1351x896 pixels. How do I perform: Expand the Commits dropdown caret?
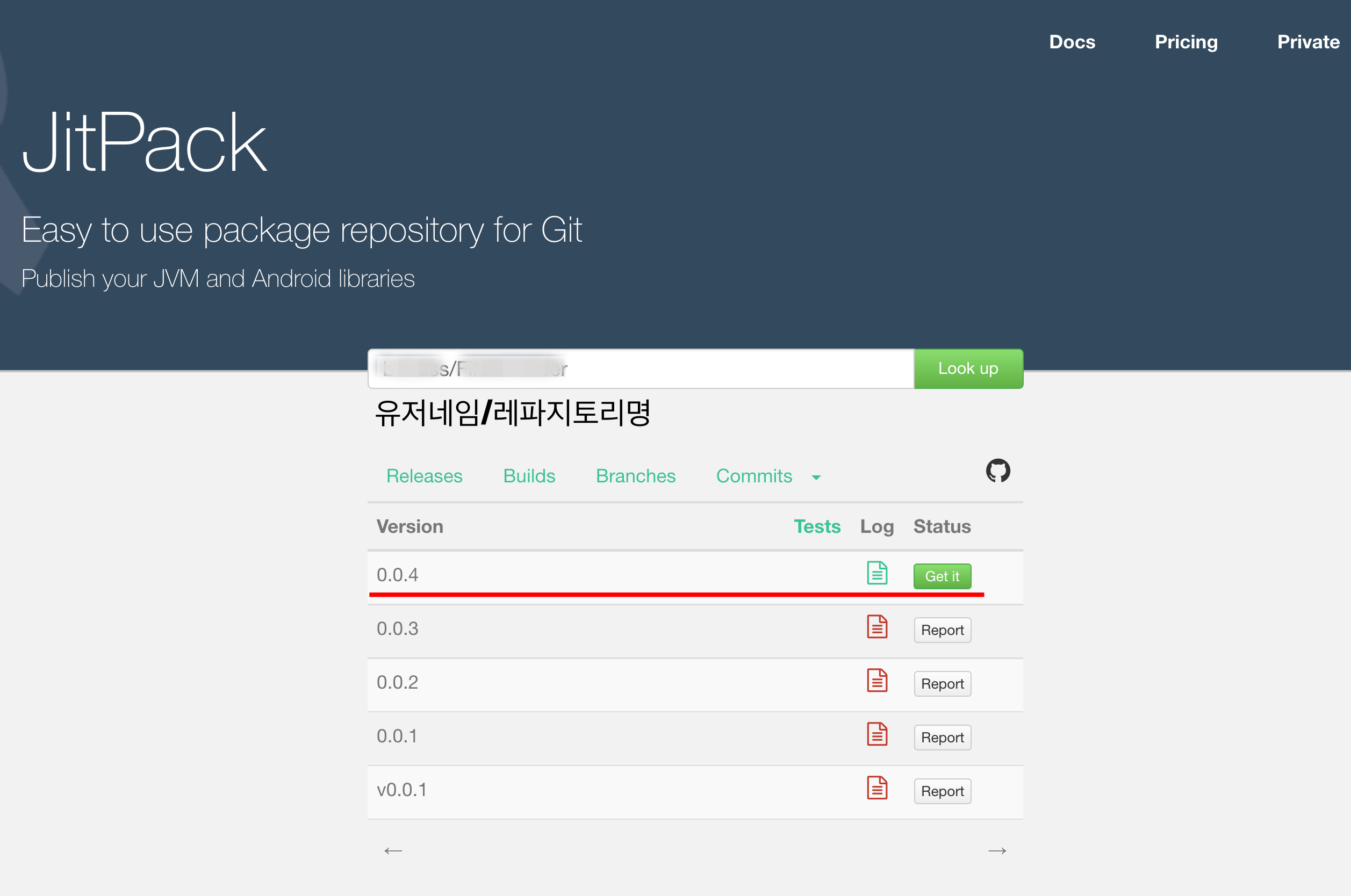(x=816, y=478)
